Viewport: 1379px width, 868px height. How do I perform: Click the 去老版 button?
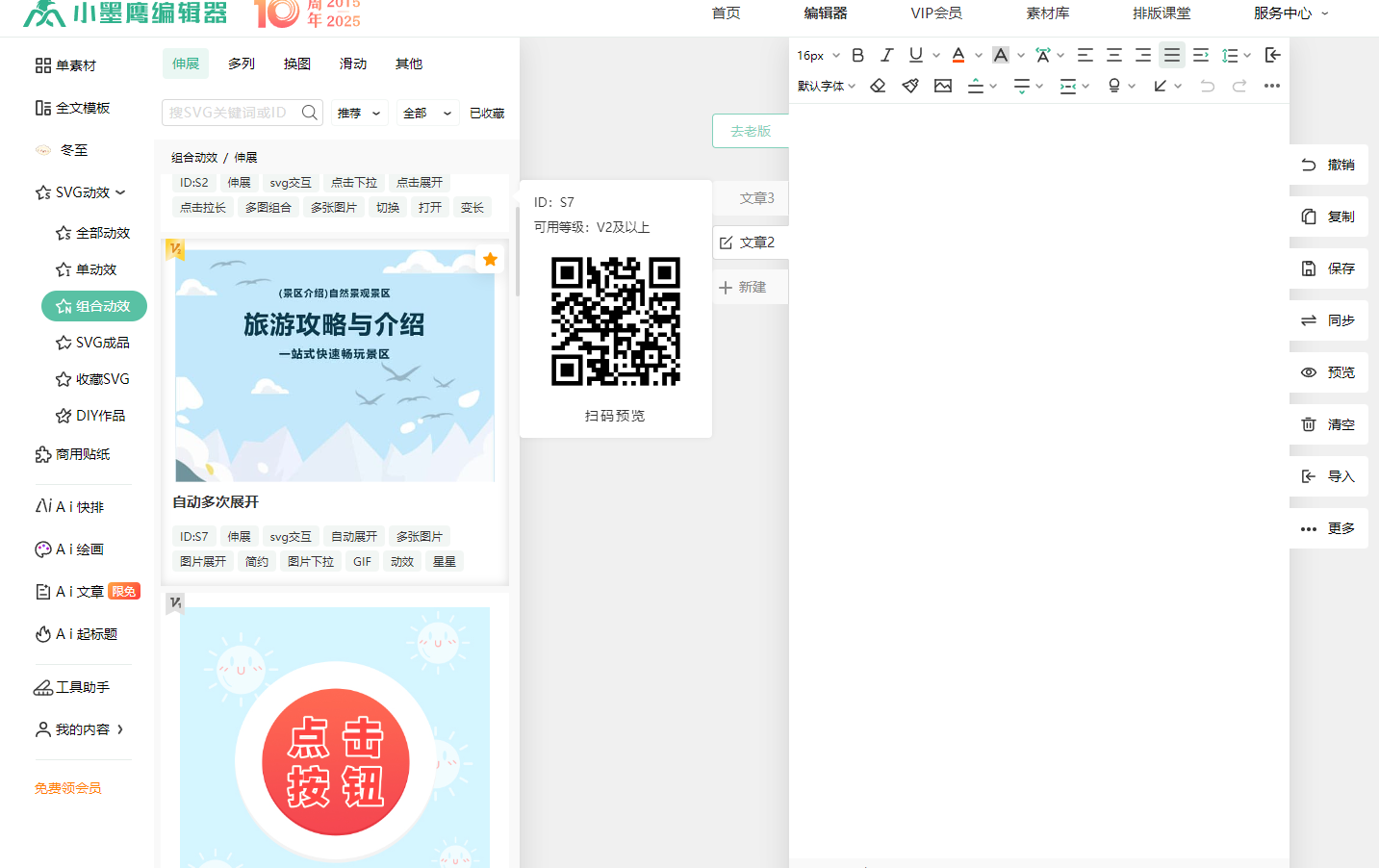click(x=751, y=131)
